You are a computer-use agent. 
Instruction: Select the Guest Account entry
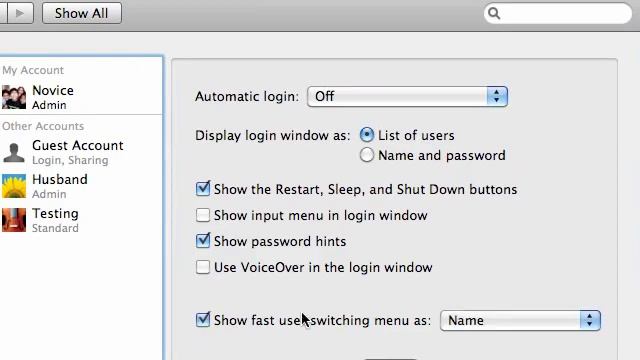81,152
